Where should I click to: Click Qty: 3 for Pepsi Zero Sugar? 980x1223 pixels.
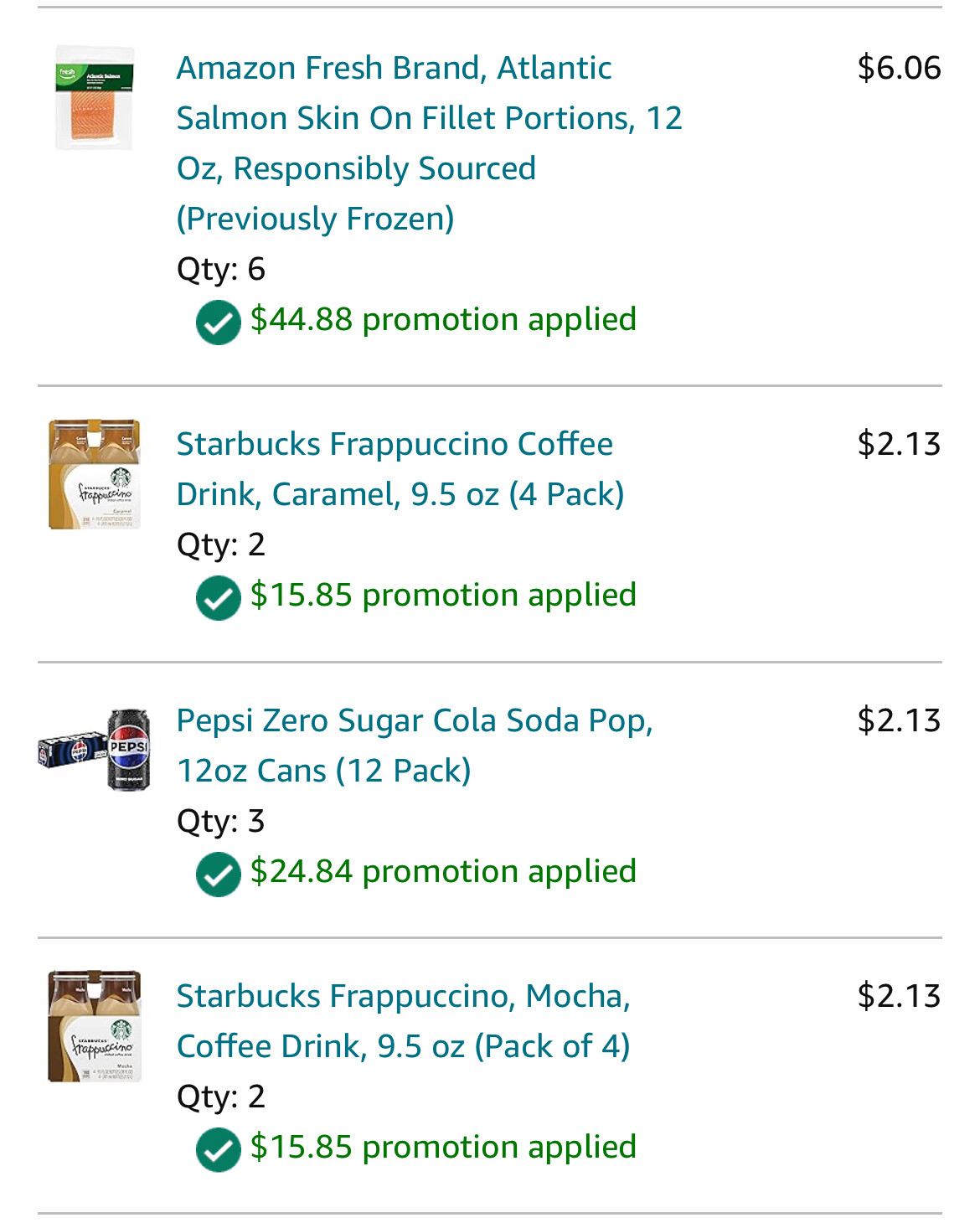221,821
